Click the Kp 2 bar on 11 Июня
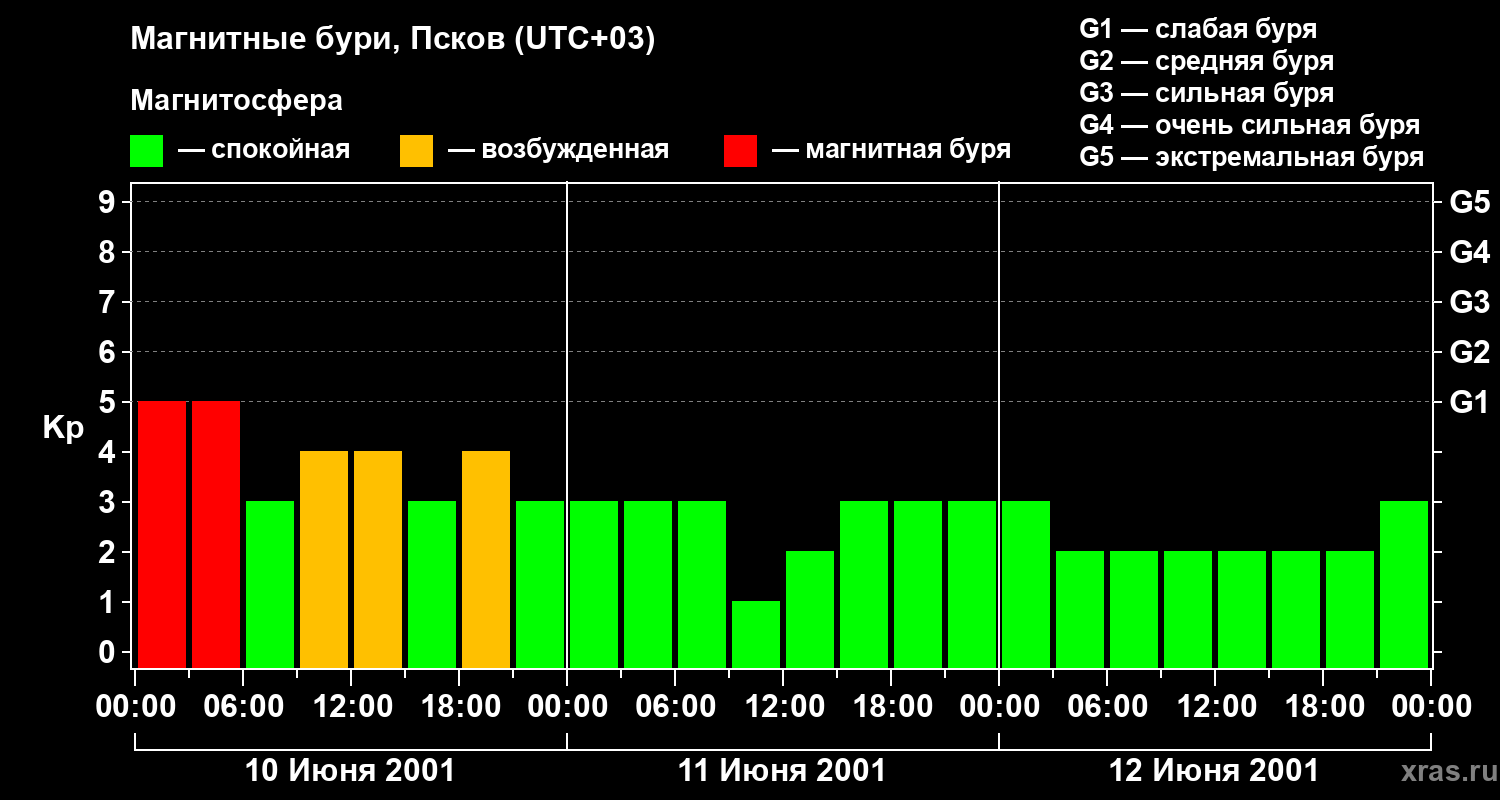The image size is (1500, 800). click(810, 609)
